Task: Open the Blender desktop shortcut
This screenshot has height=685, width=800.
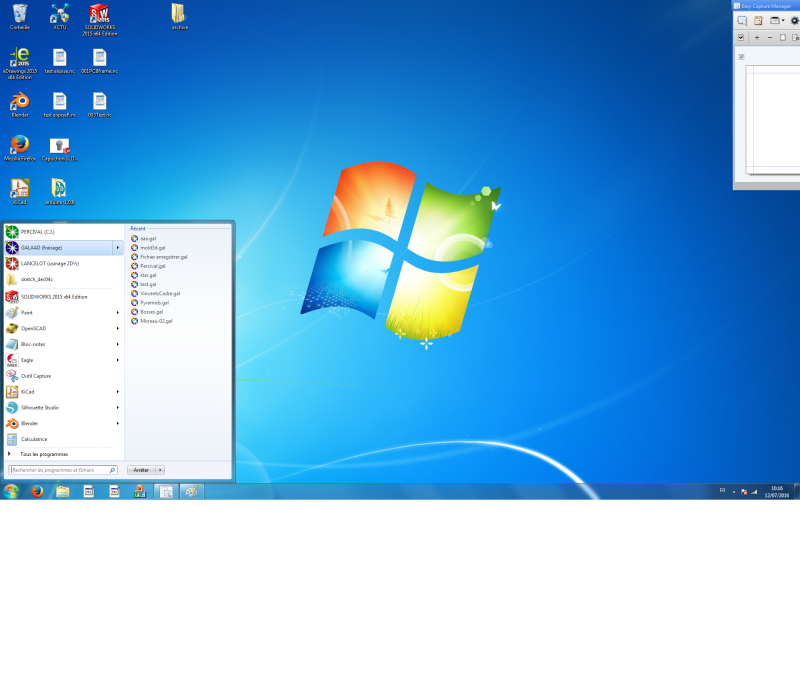Action: [x=19, y=102]
